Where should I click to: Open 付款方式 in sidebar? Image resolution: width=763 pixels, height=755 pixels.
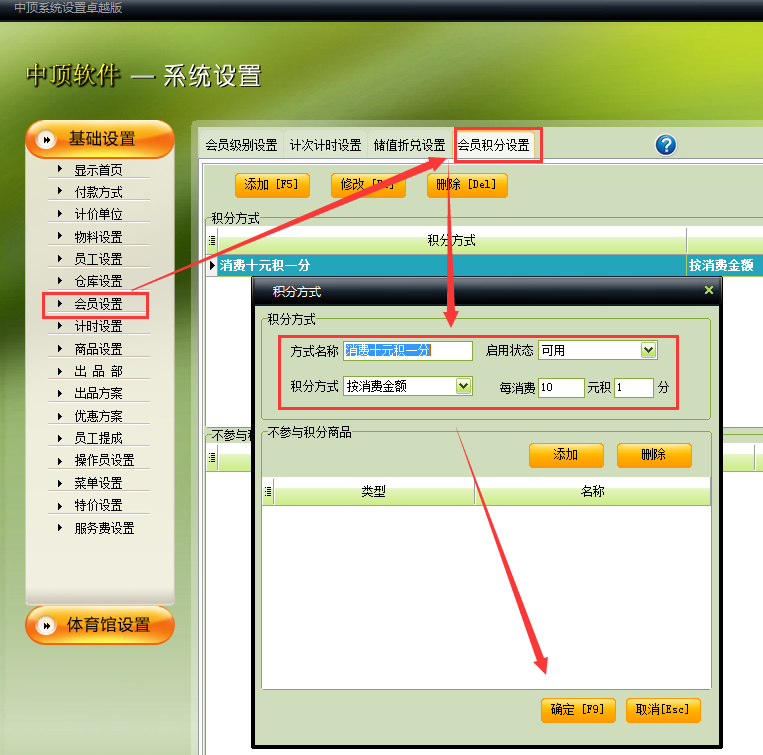(x=98, y=192)
